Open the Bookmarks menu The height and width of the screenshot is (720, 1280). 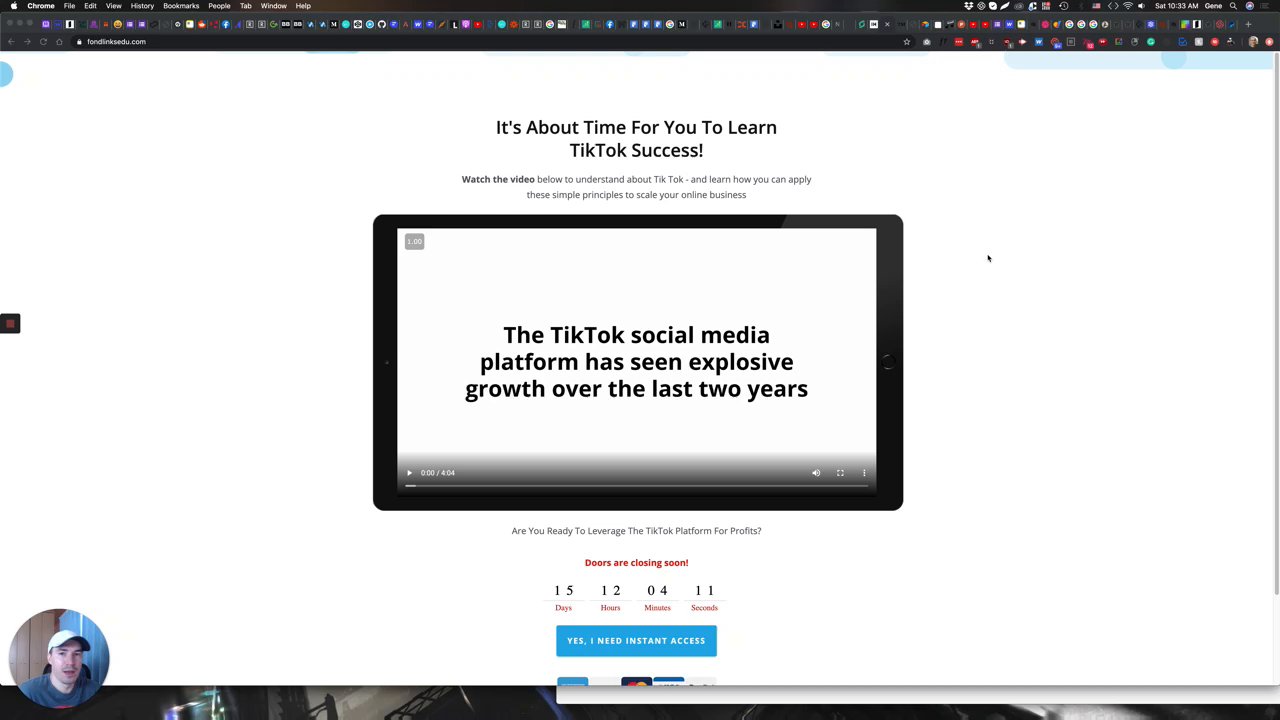pos(181,6)
